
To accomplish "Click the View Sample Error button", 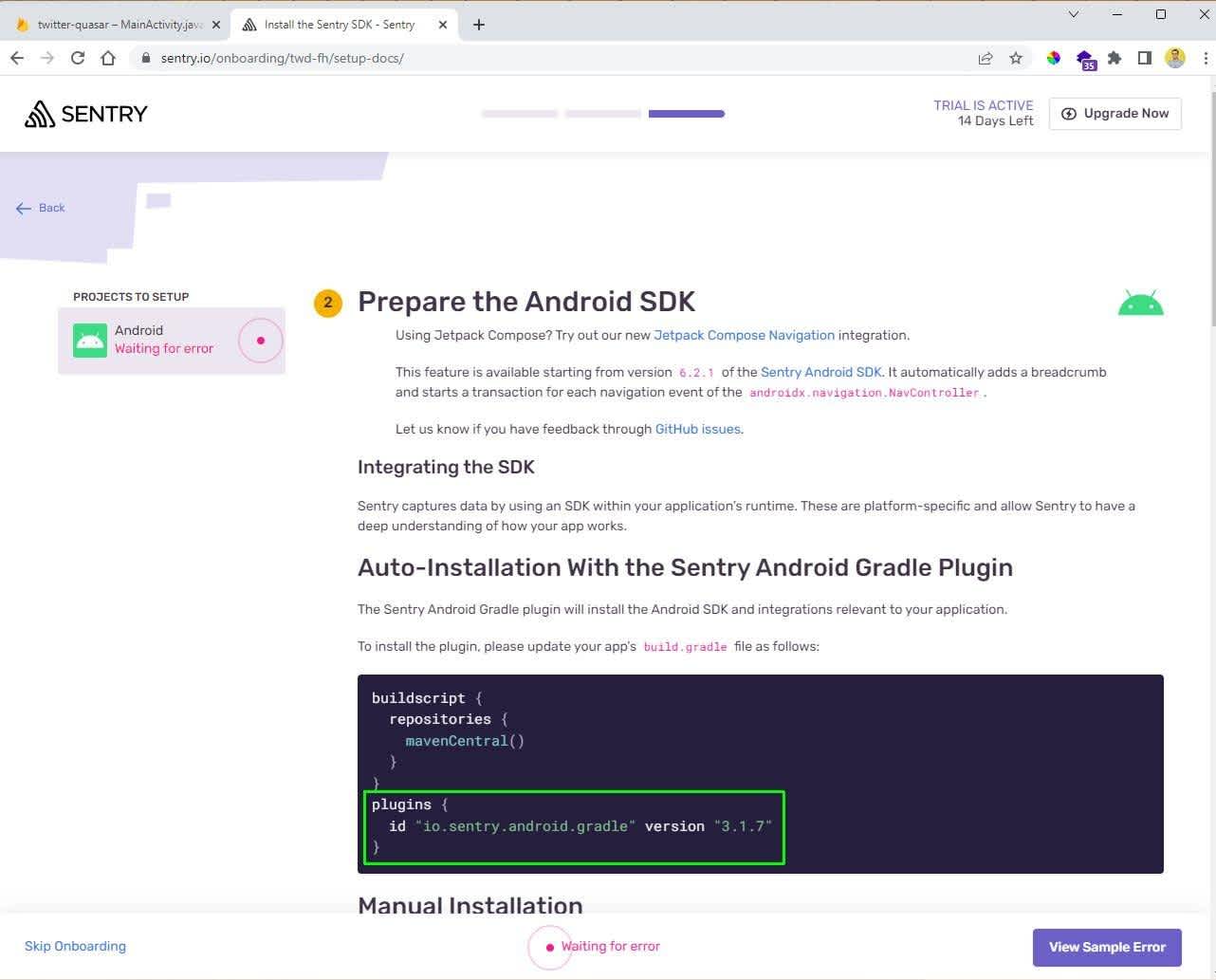I will [1107, 947].
